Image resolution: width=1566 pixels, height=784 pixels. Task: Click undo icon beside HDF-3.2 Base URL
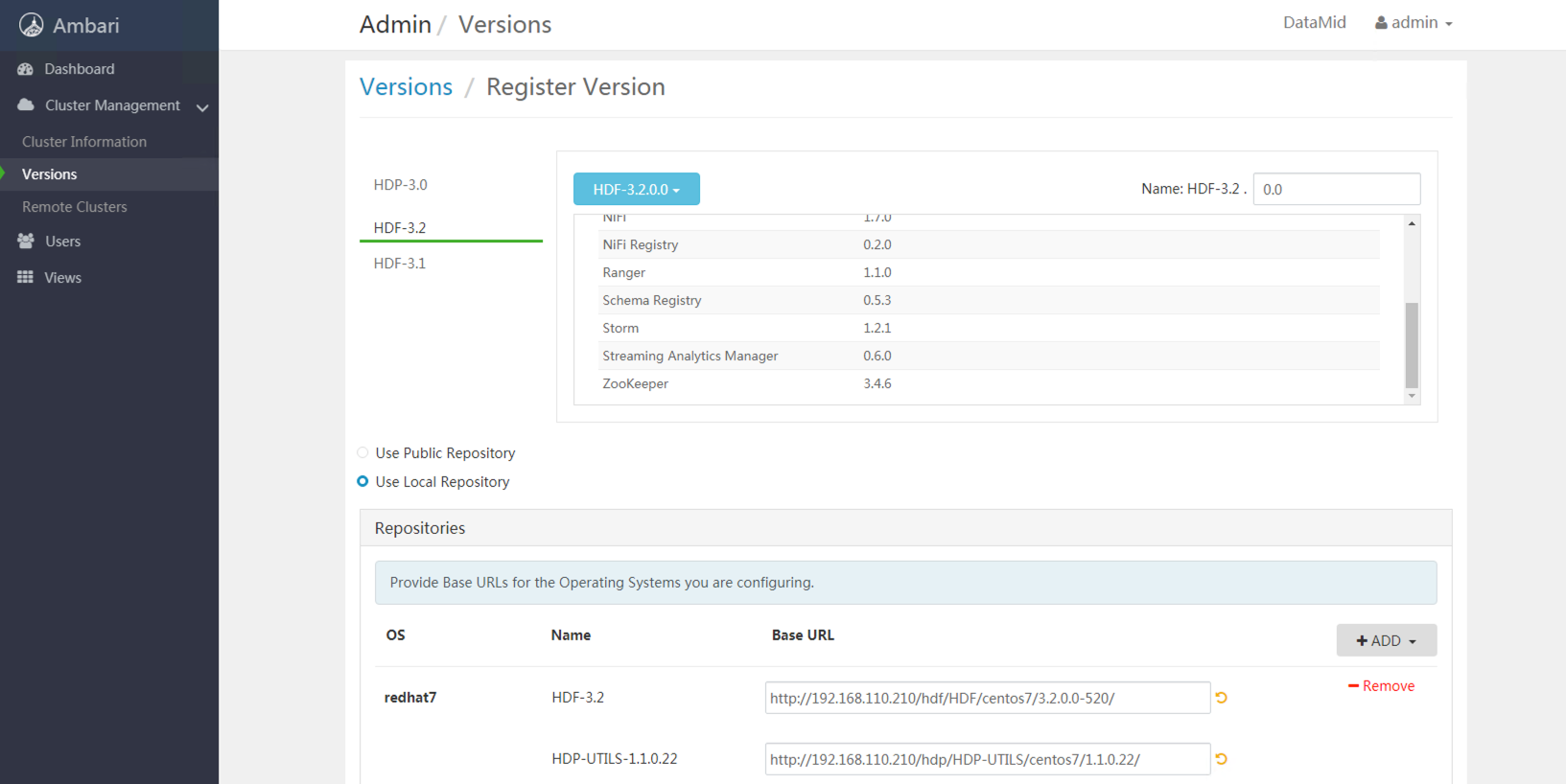coord(1221,698)
